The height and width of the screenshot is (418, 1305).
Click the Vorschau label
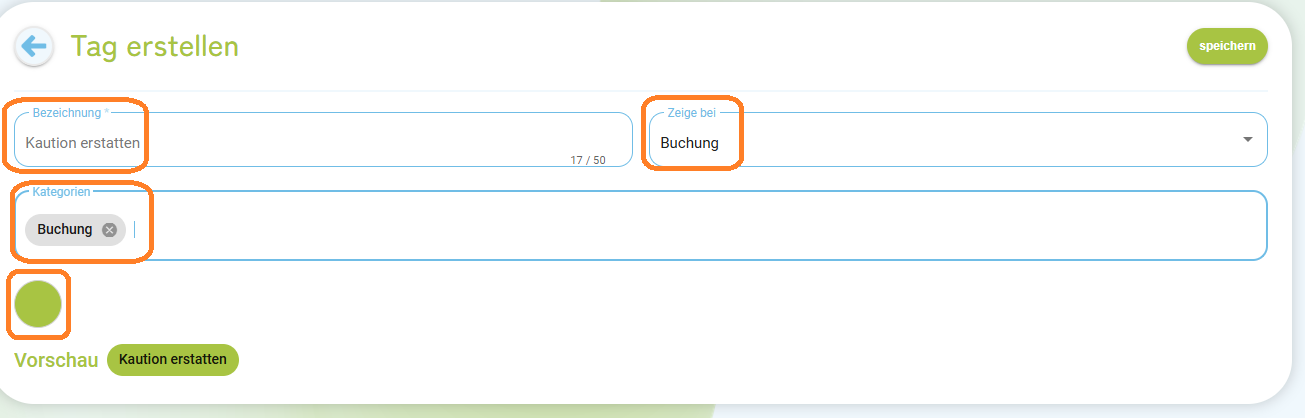[x=56, y=360]
